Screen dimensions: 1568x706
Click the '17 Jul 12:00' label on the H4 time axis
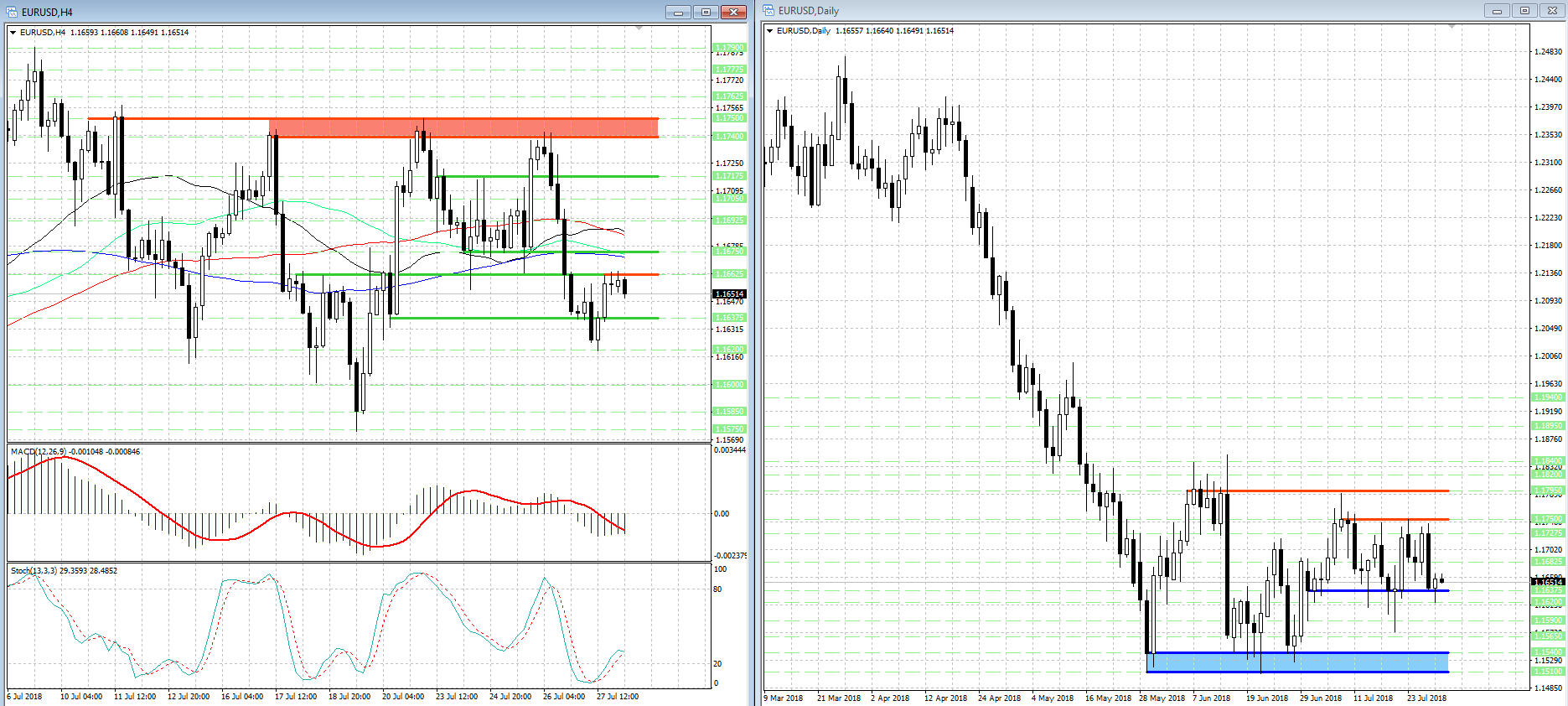tap(296, 697)
